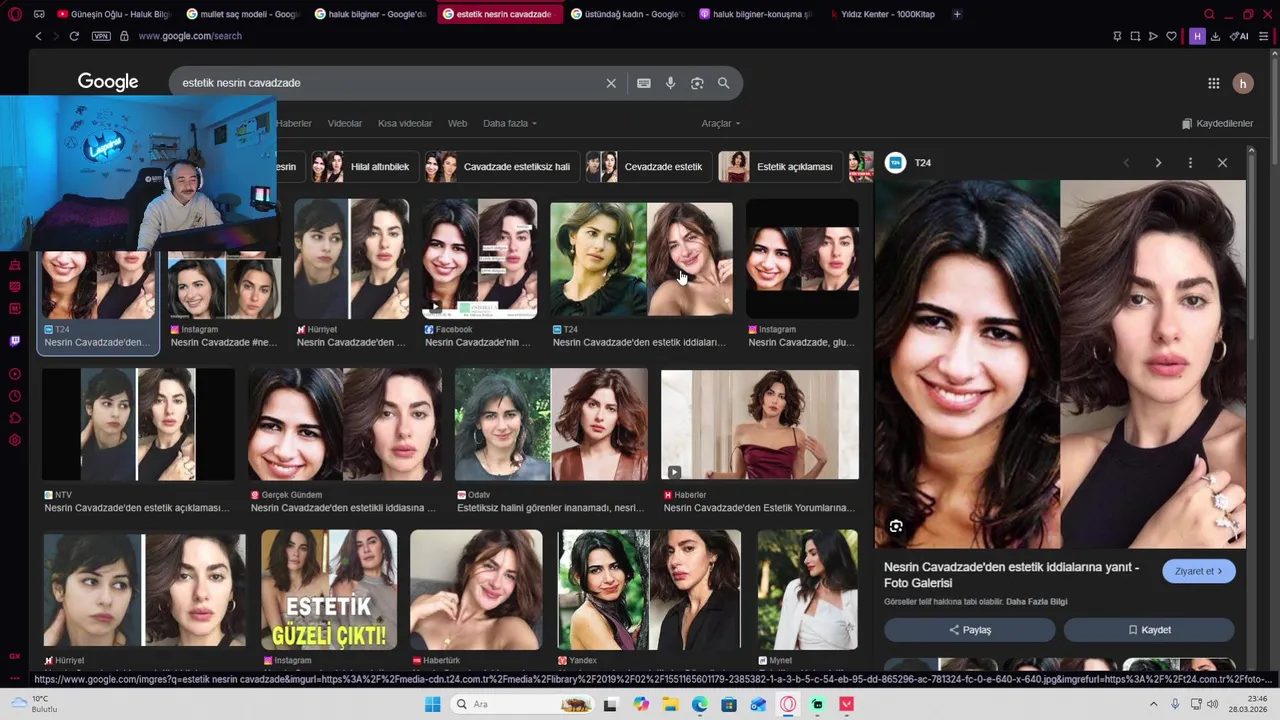Screen dimensions: 1280x720
Task: Open Opera sidebar settings gear
Action: pos(14,440)
